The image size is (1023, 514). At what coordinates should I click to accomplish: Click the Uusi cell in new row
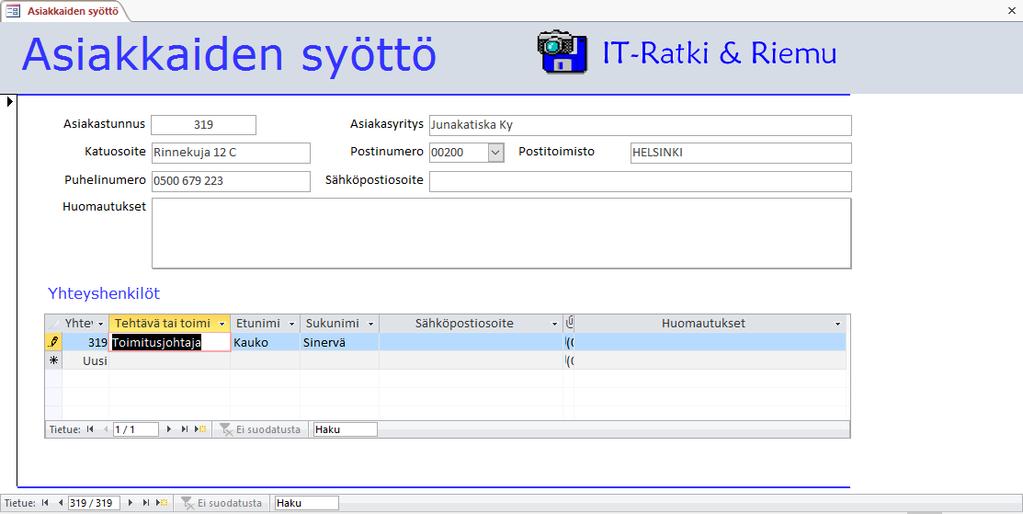click(85, 361)
